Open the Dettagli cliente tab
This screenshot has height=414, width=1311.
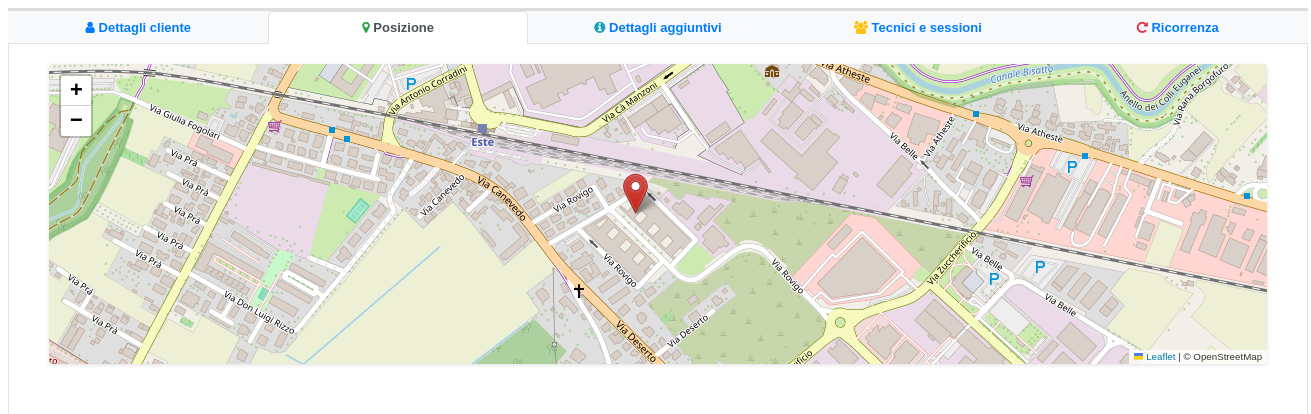point(138,28)
